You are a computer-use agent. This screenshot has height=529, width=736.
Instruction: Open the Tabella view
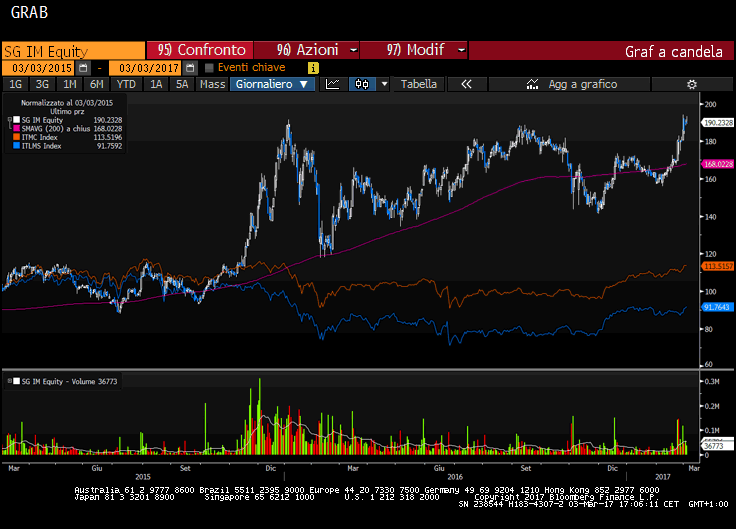[x=419, y=84]
